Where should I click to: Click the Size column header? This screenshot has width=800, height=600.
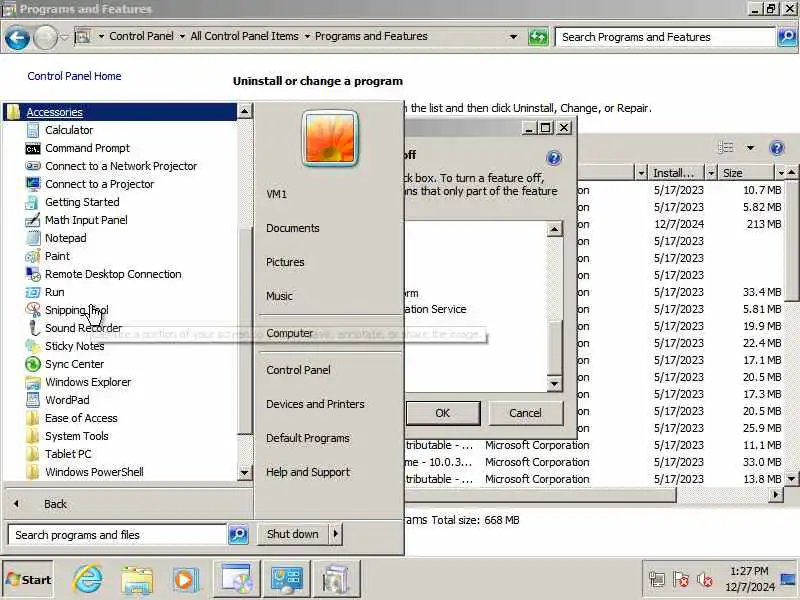(746, 173)
